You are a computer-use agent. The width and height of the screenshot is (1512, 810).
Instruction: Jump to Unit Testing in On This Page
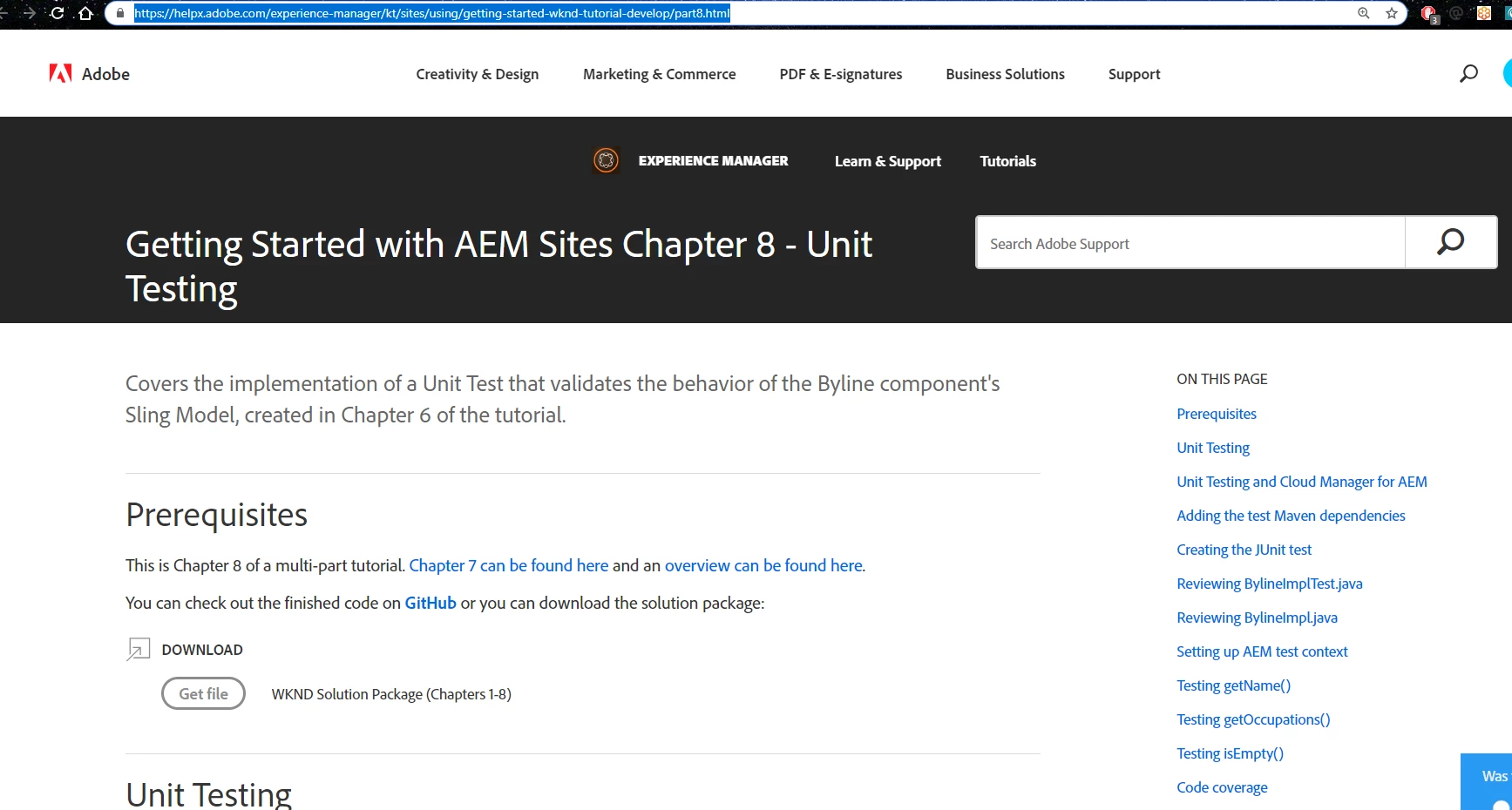click(1212, 448)
